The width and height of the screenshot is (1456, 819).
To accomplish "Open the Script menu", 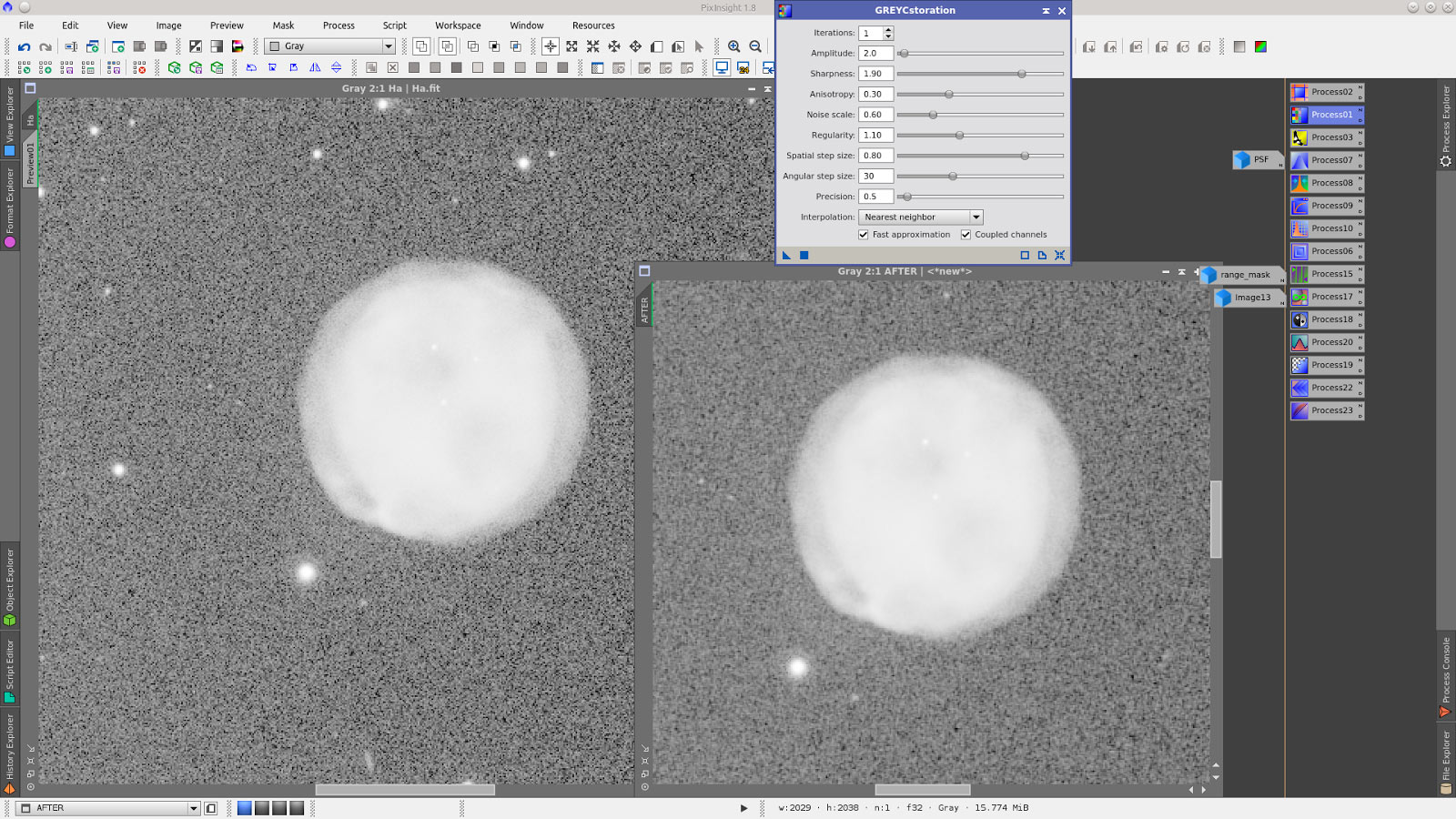I will point(395,25).
